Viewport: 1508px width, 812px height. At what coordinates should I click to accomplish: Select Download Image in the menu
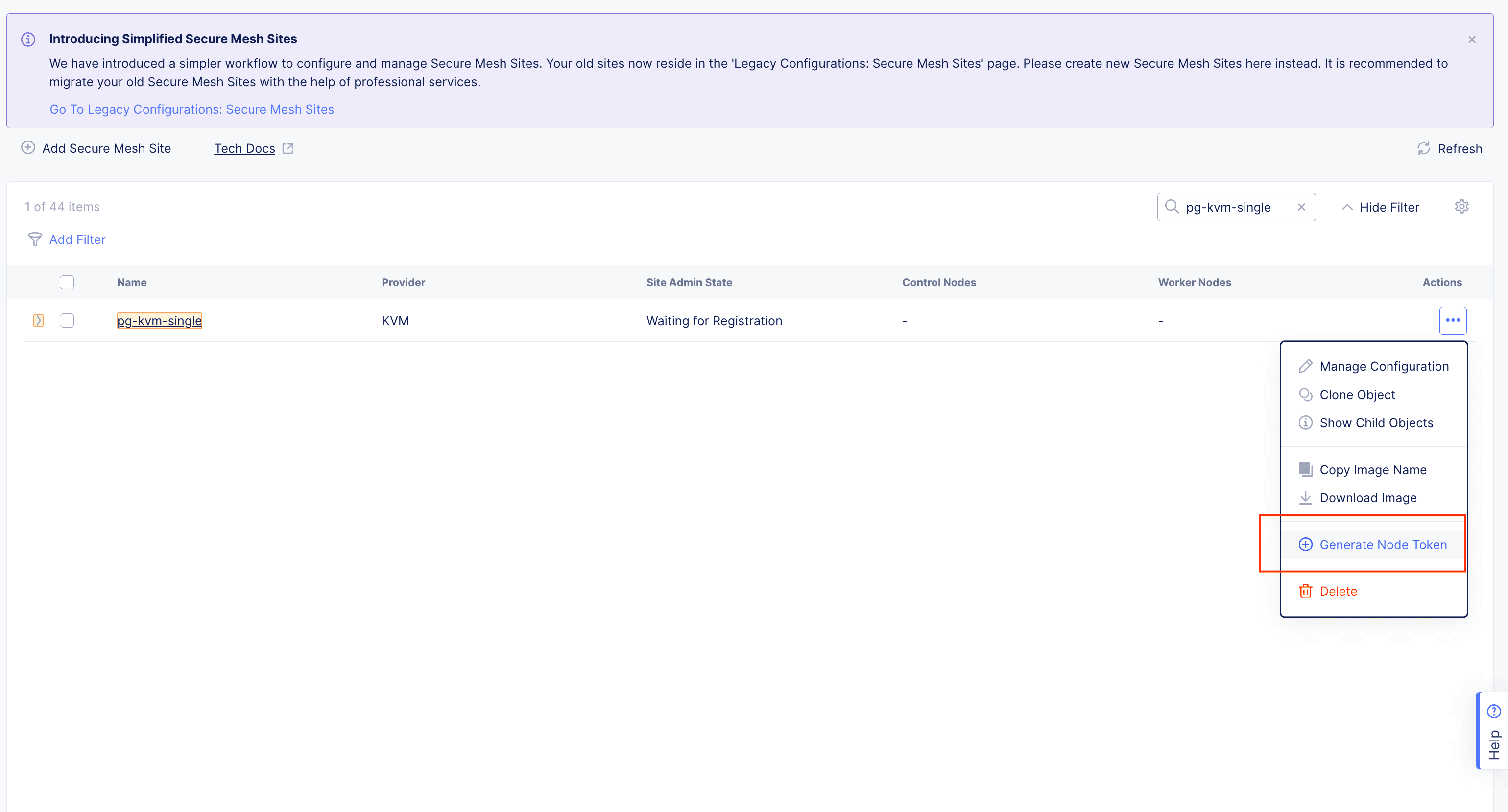(1367, 498)
